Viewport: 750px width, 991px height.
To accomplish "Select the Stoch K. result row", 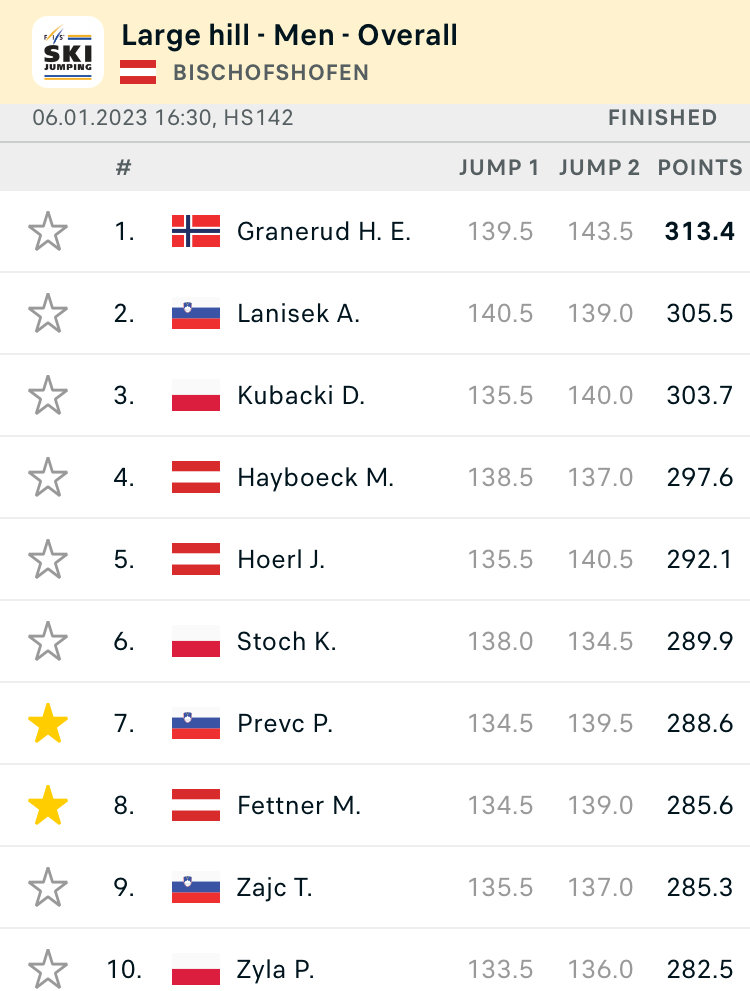I will pyautogui.click(x=400, y=642).
